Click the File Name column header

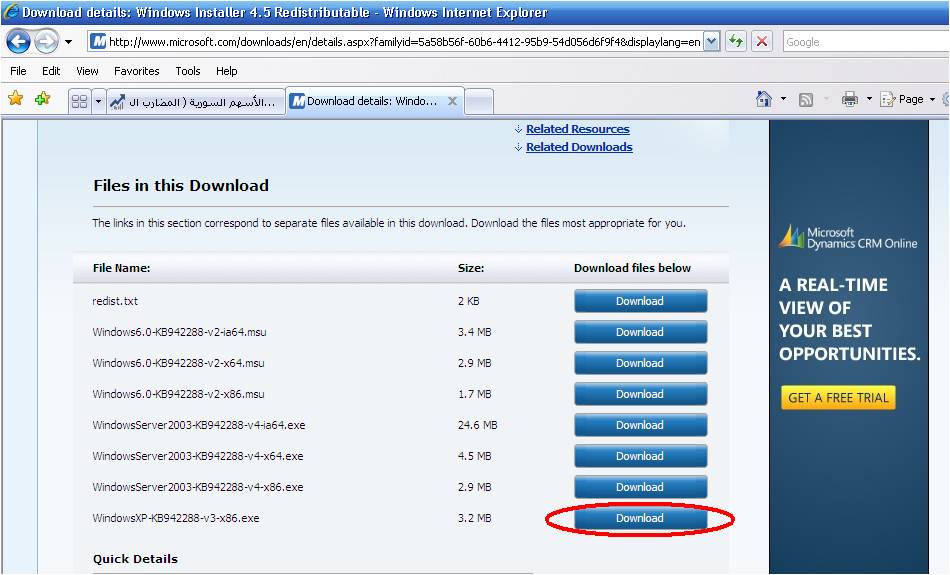tap(121, 268)
